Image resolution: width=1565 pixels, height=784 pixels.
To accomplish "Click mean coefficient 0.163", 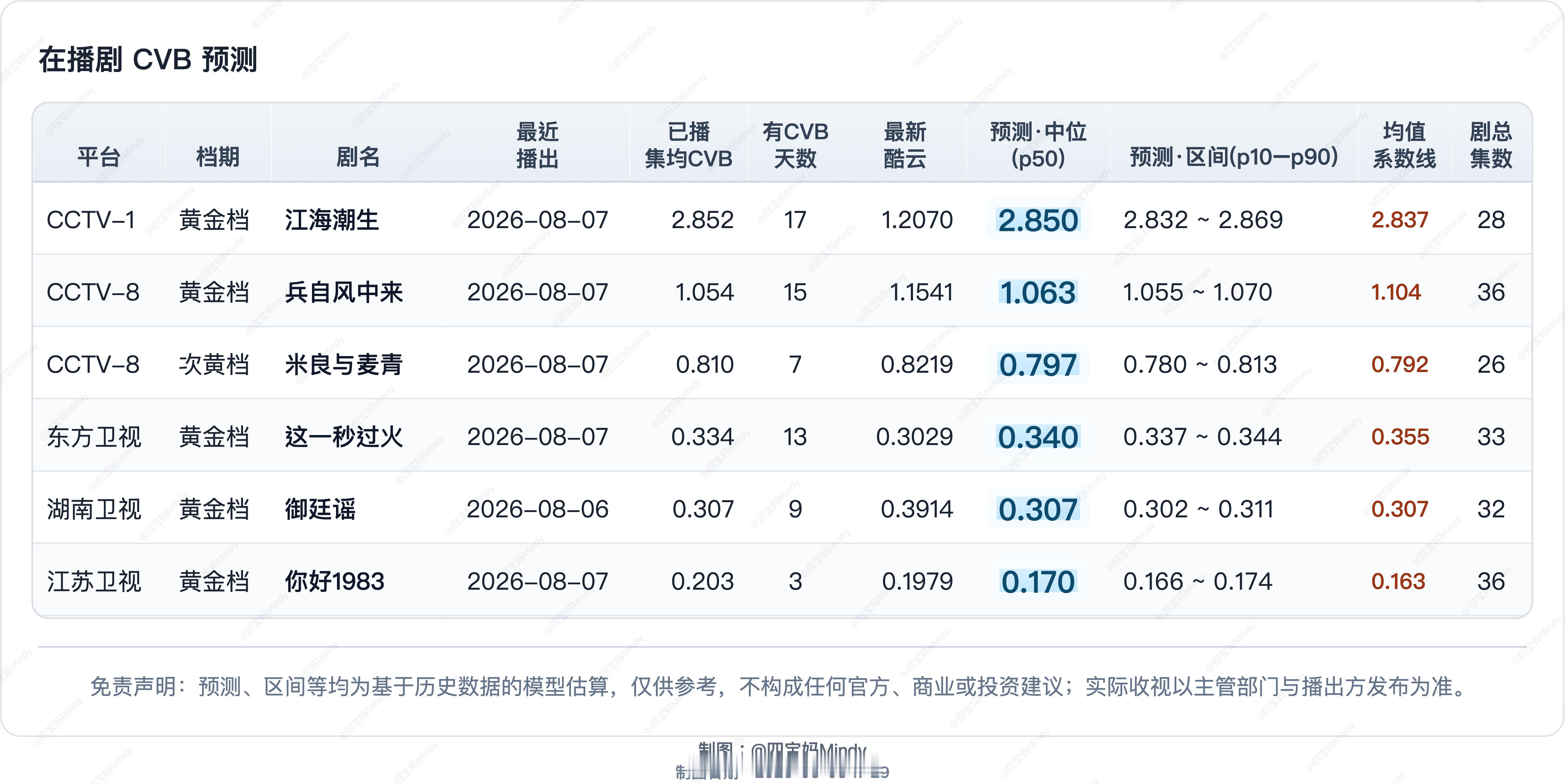I will pos(1398,581).
